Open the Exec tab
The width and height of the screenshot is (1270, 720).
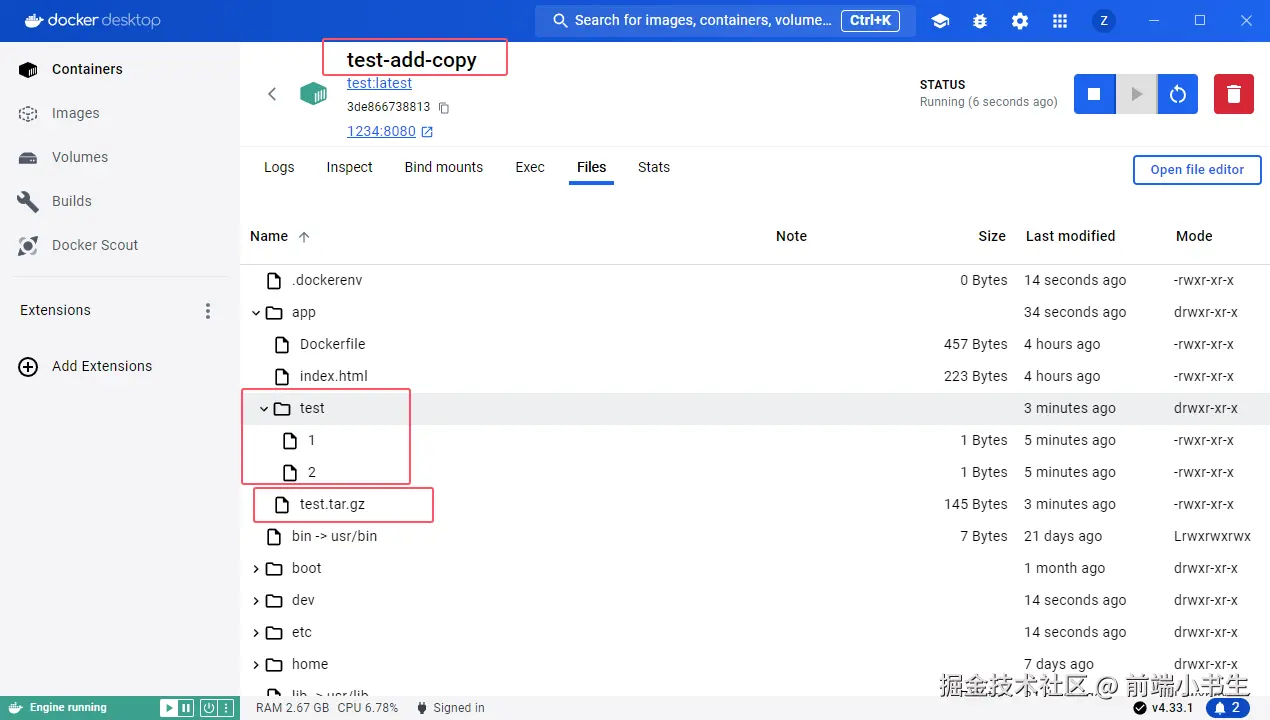(530, 167)
